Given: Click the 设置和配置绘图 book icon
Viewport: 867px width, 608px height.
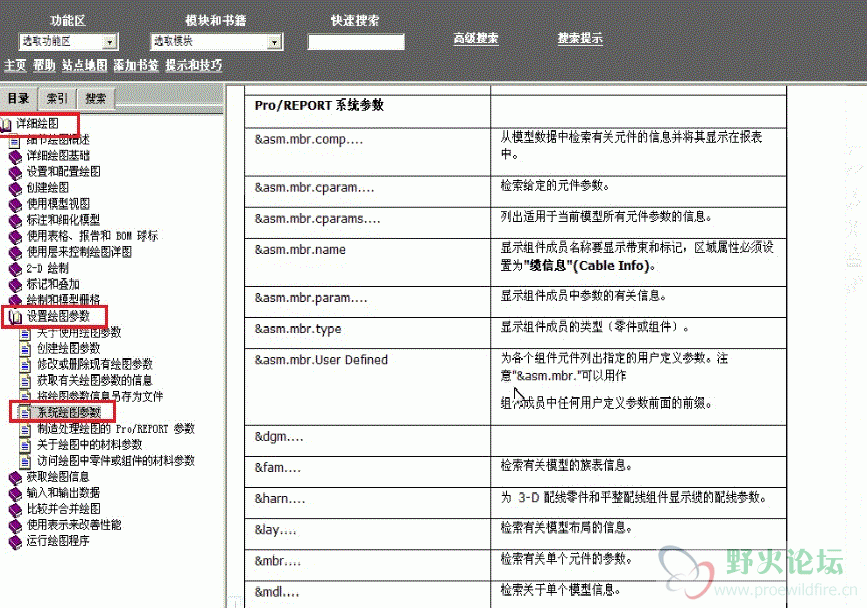Looking at the screenshot, I should 15,172.
